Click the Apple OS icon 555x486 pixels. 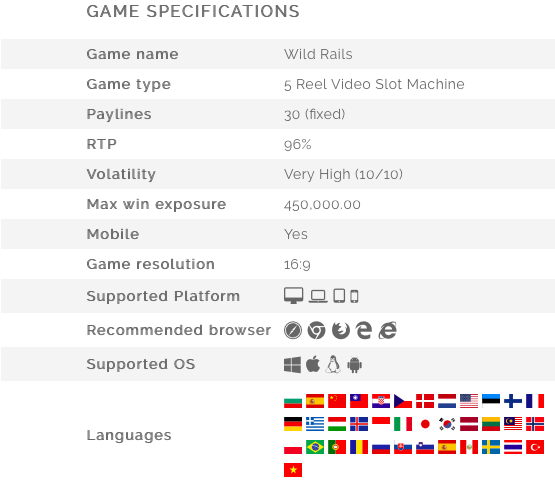(x=313, y=364)
